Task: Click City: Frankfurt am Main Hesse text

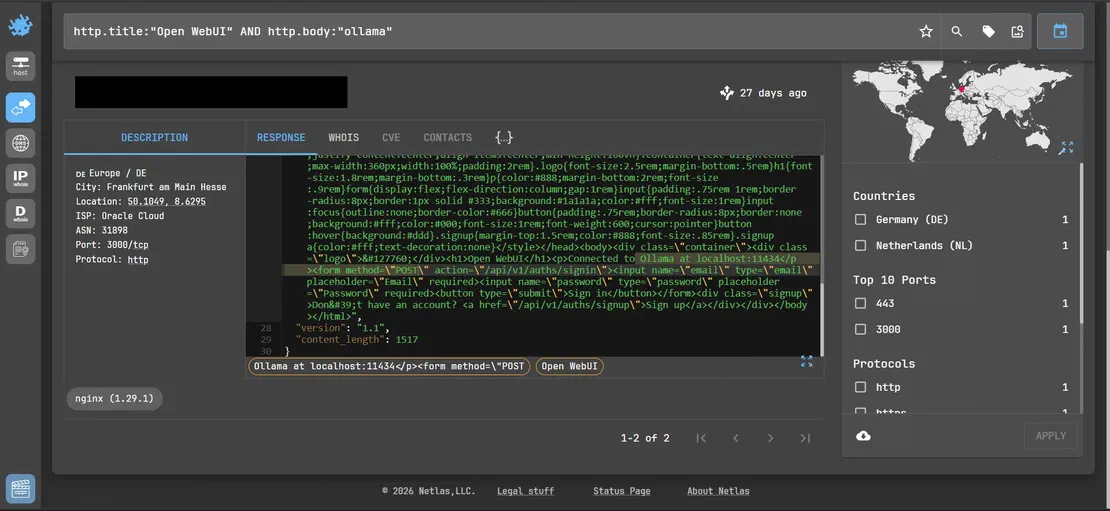Action: (x=151, y=187)
